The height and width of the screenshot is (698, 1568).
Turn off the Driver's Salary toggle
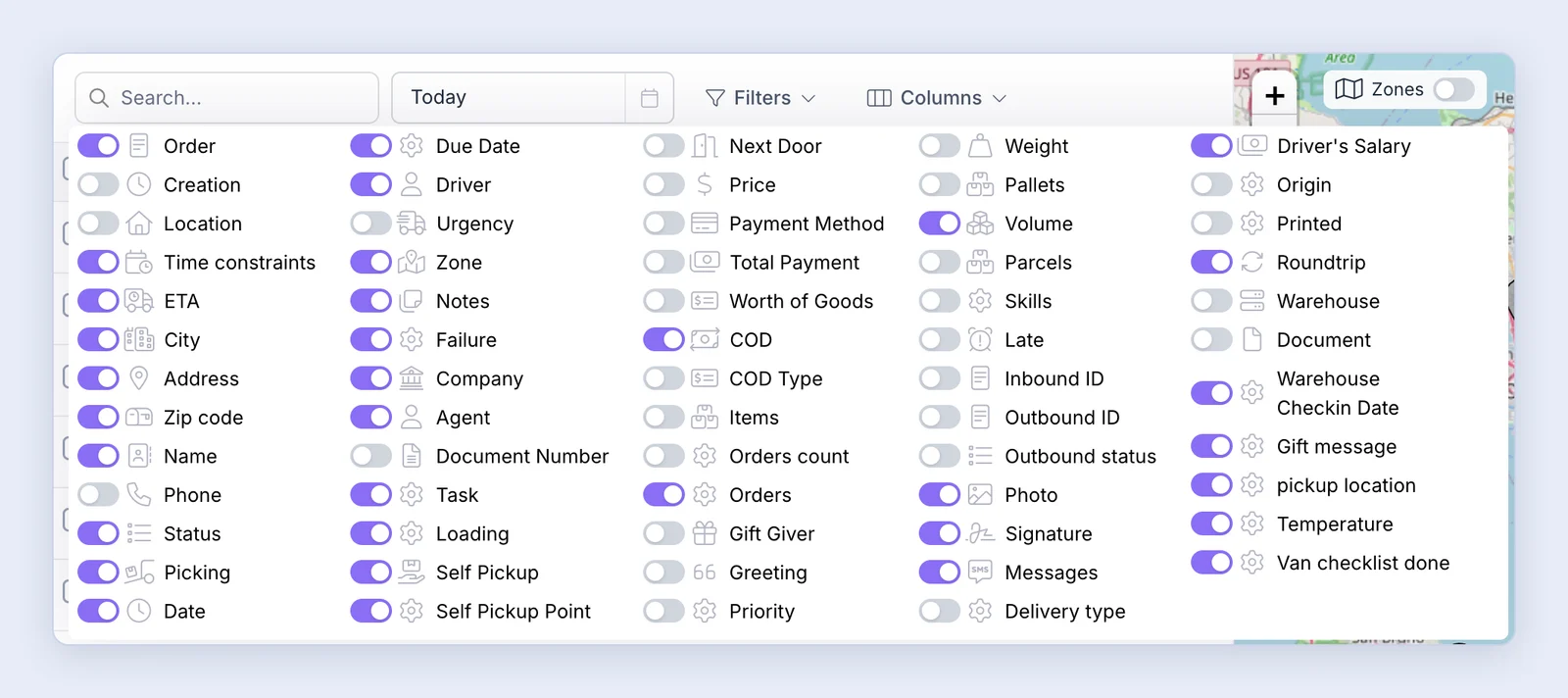click(1211, 146)
